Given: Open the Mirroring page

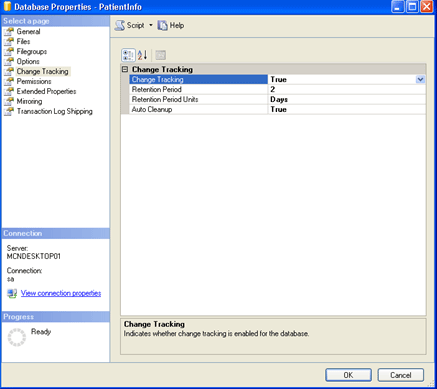Looking at the screenshot, I should 29,101.
